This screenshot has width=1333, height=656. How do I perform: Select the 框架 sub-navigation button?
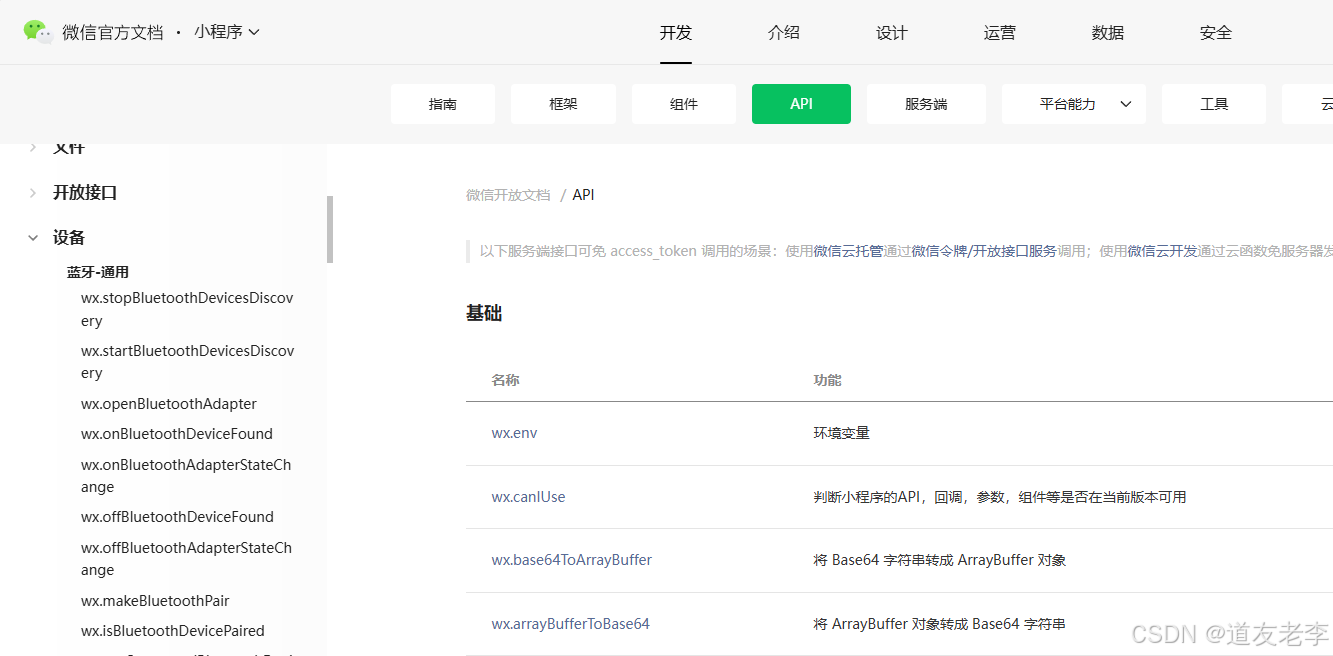pyautogui.click(x=563, y=104)
